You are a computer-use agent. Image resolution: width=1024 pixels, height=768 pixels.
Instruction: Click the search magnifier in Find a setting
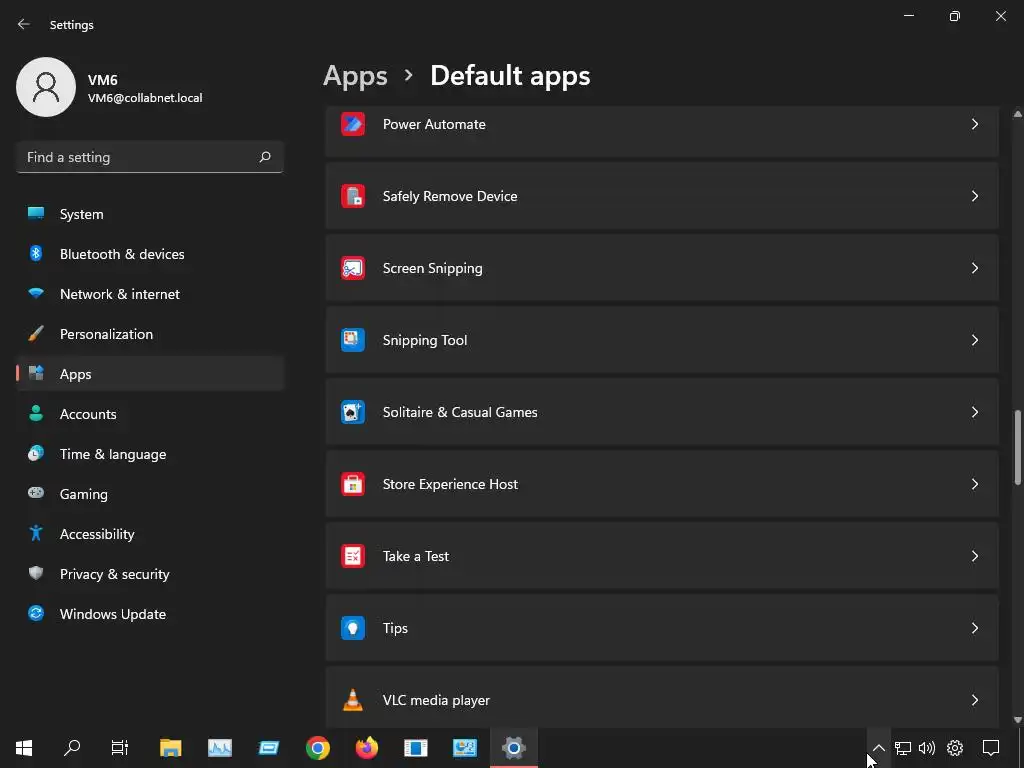tap(265, 157)
